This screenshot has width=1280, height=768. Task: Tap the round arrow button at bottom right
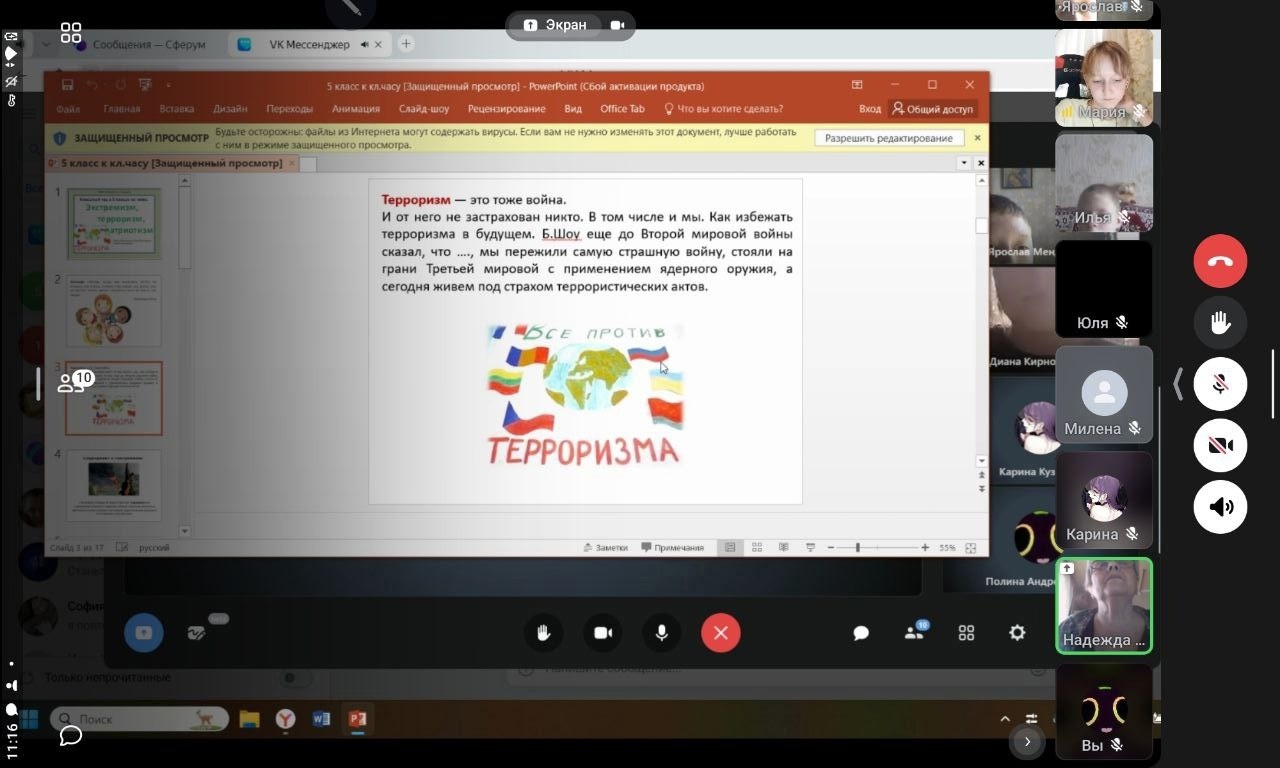pos(1027,741)
